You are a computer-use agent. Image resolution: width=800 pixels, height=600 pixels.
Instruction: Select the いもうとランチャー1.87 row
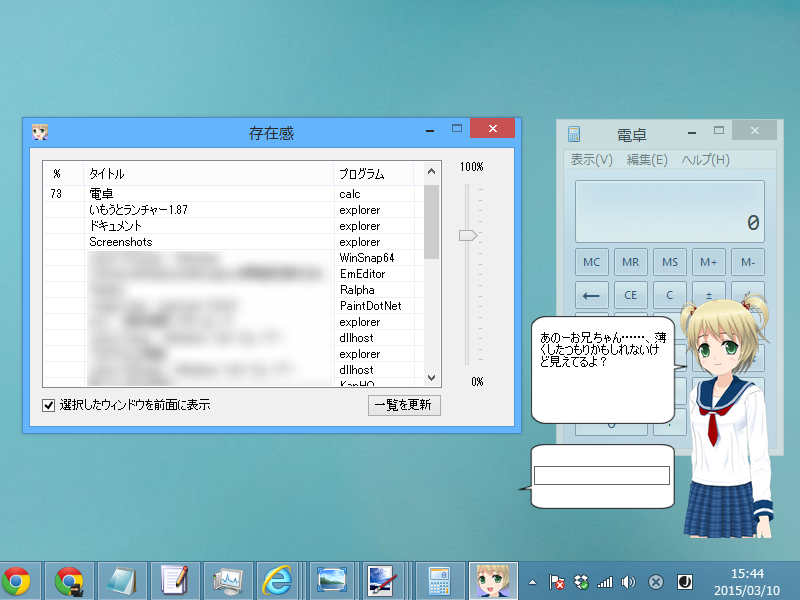click(x=233, y=210)
